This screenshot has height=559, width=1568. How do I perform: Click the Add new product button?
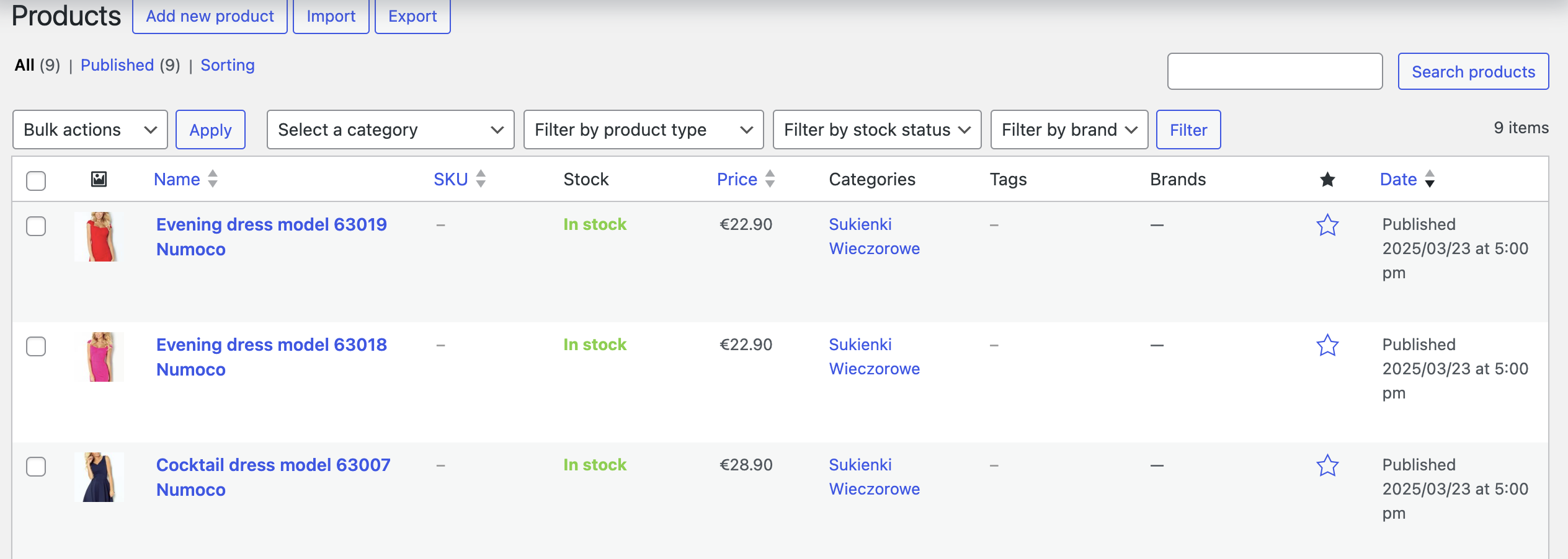(x=210, y=16)
